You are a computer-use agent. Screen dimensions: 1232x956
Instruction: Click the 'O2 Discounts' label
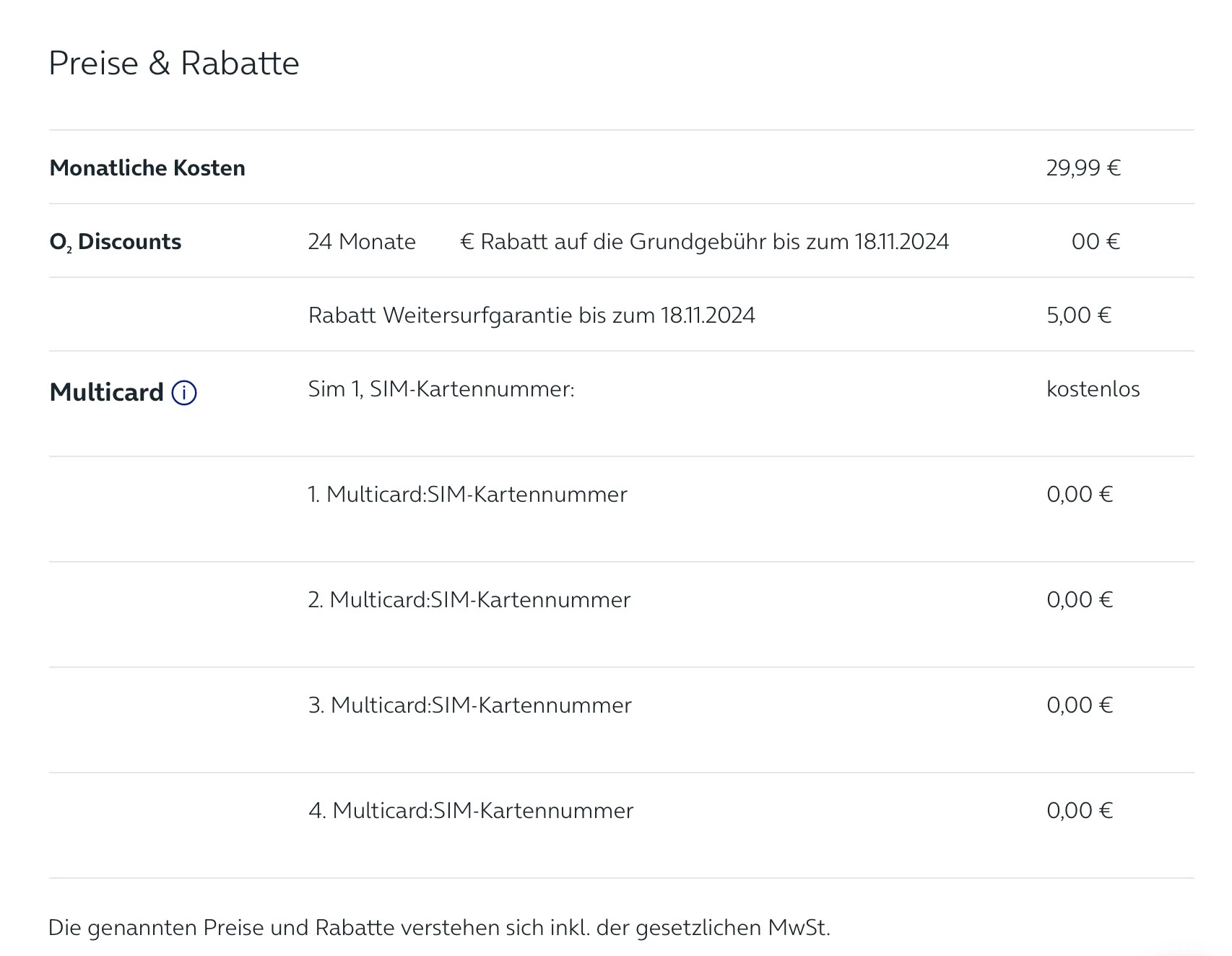115,242
